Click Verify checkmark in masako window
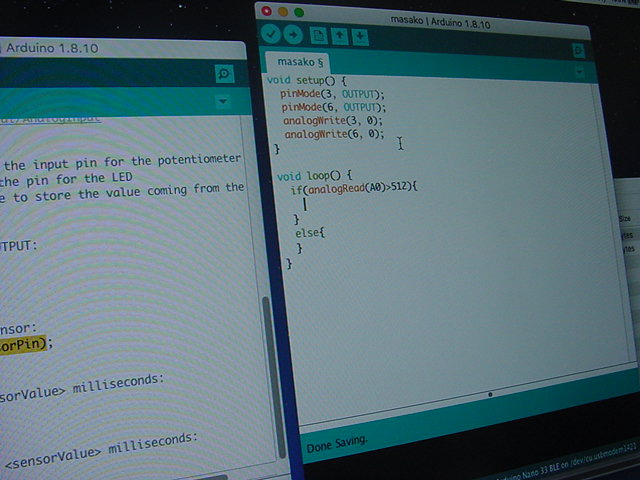 pos(271,34)
